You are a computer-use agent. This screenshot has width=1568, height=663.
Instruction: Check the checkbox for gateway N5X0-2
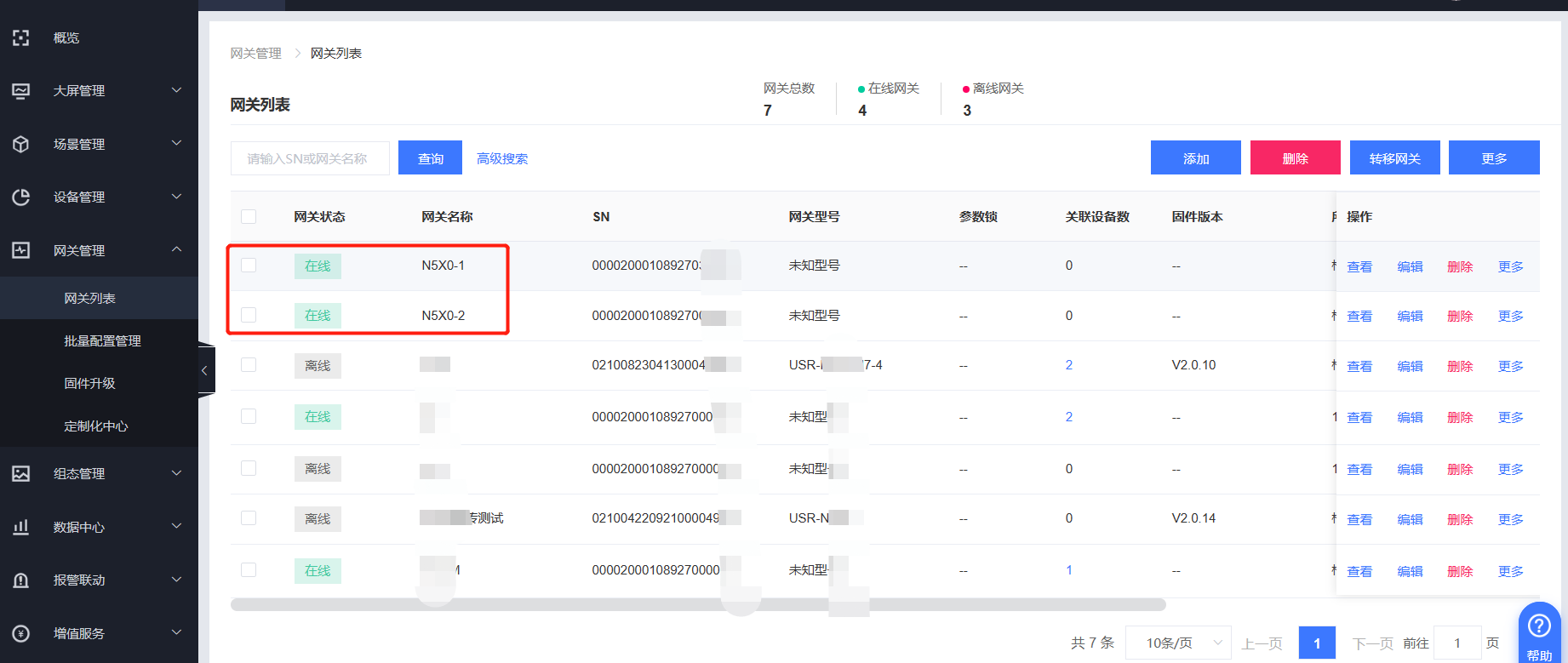click(x=249, y=315)
